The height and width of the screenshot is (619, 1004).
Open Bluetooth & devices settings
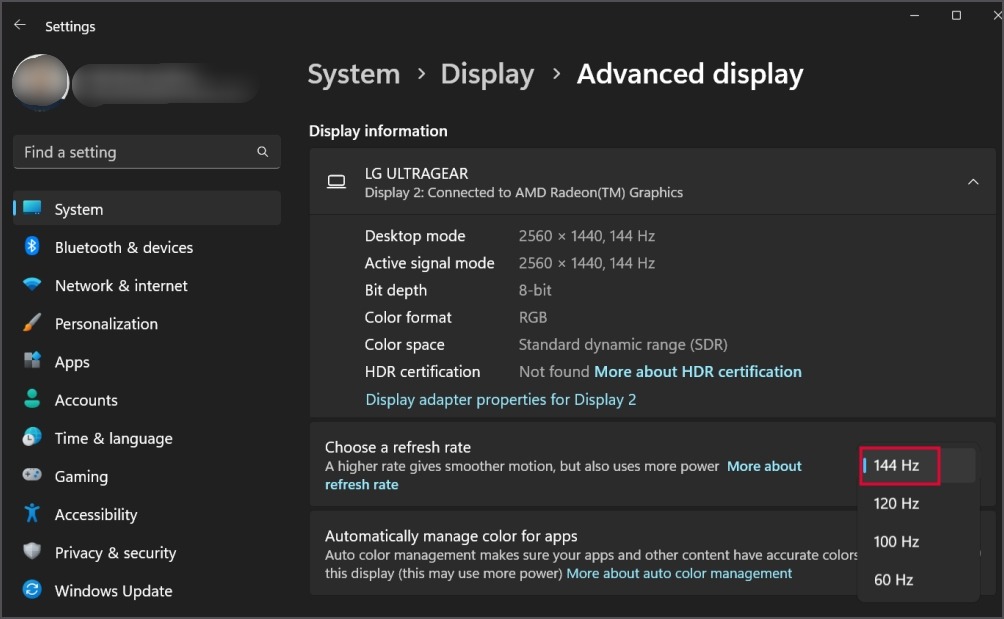(147, 247)
